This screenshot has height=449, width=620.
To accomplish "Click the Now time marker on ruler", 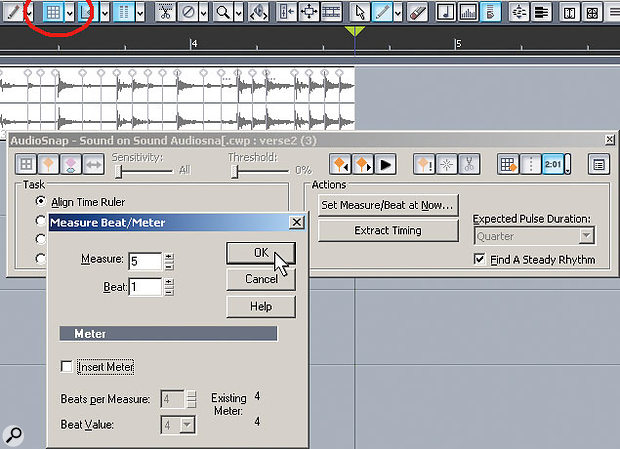I will (355, 31).
